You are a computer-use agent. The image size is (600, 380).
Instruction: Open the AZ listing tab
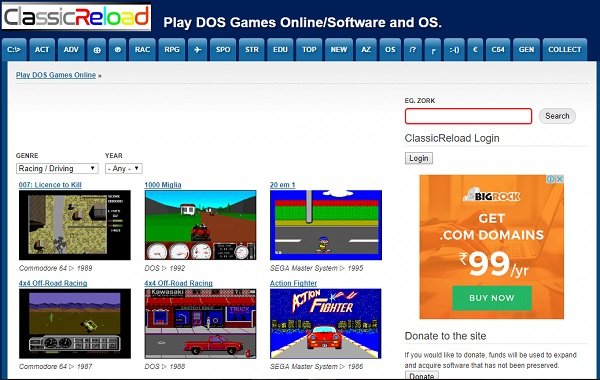(366, 50)
